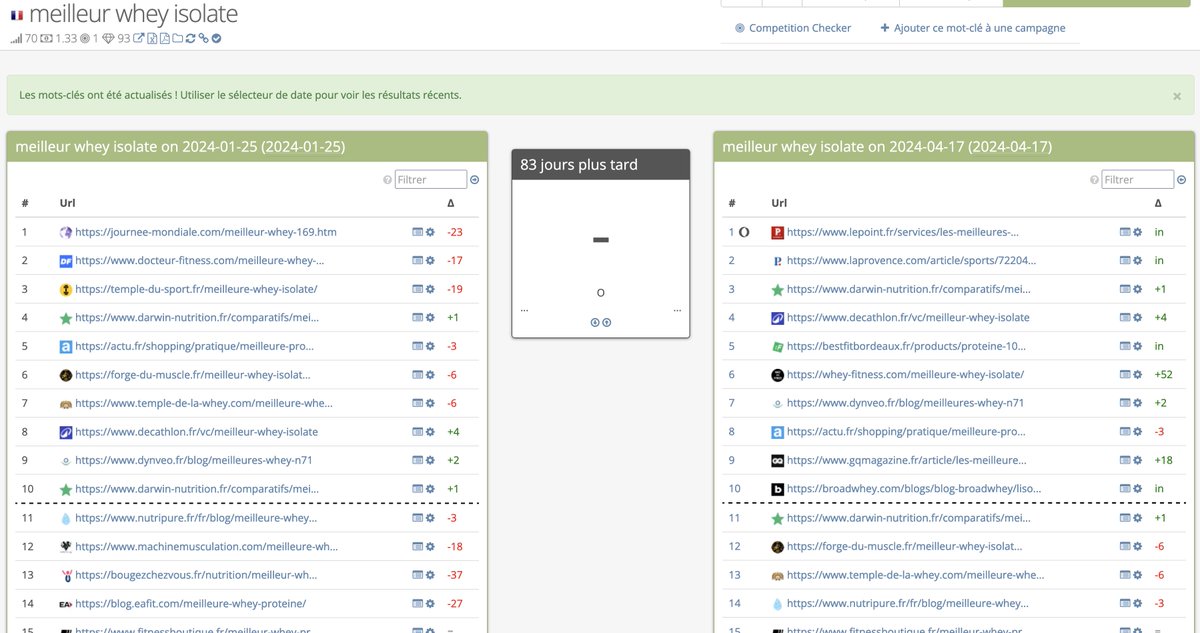The height and width of the screenshot is (633, 1200).
Task: Open gear settings for left nutripure.fr row
Action: point(430,518)
